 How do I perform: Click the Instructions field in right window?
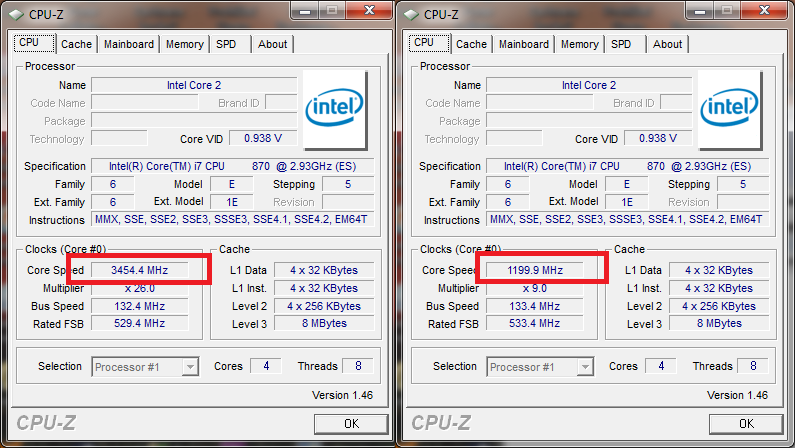(x=627, y=219)
